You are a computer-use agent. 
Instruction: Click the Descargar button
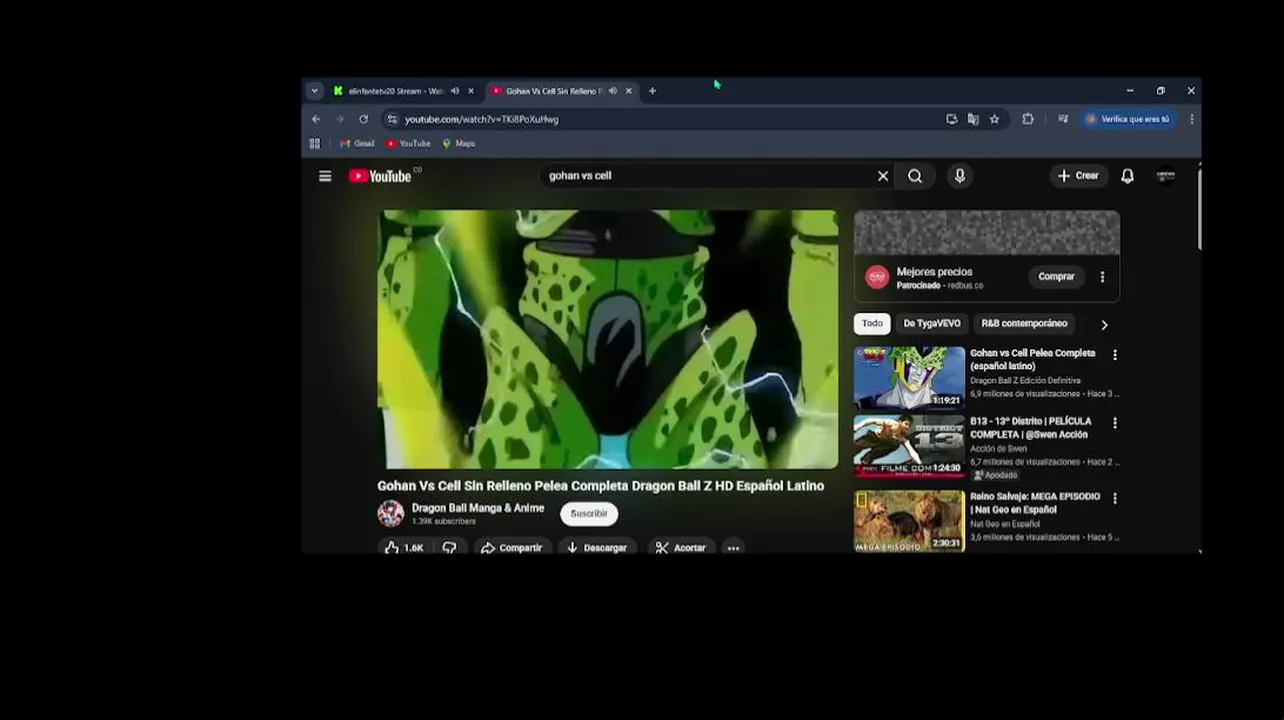tap(596, 548)
